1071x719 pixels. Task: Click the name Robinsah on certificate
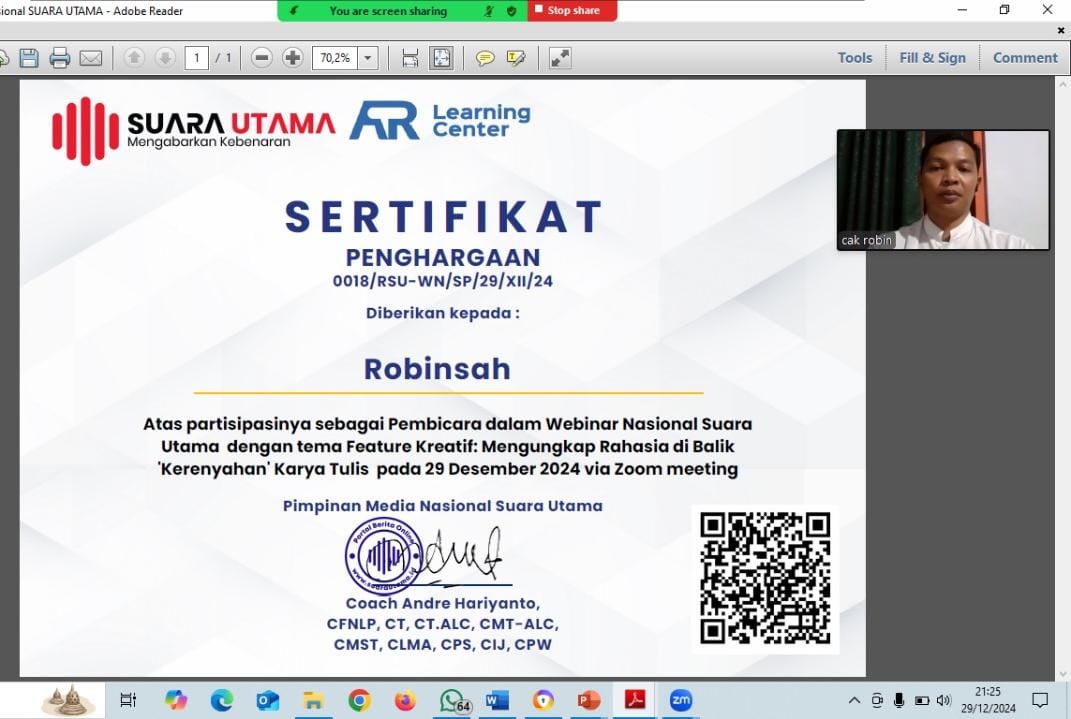[x=437, y=369]
